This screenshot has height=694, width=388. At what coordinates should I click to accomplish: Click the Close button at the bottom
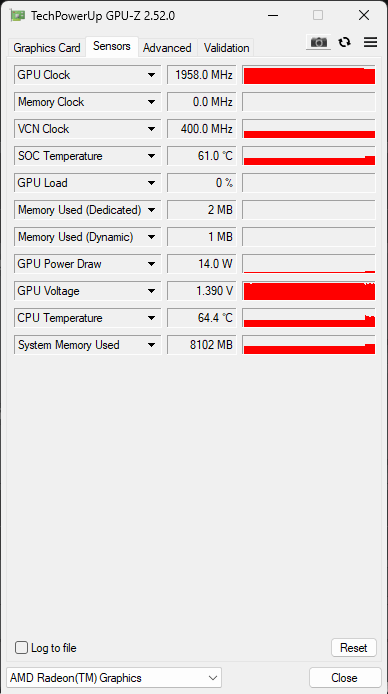point(345,678)
